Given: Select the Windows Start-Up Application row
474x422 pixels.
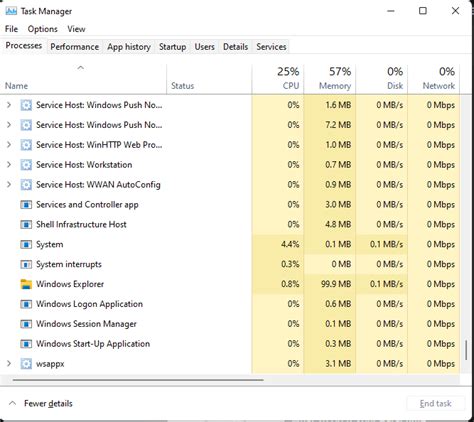Looking at the screenshot, I should [230, 344].
